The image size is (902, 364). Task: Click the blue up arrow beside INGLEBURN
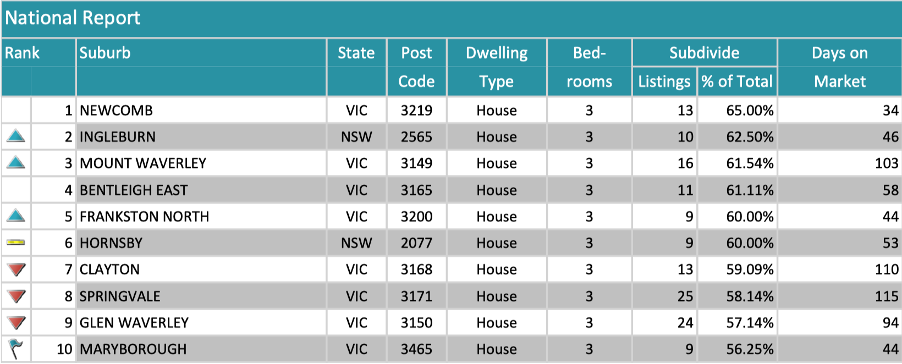point(16,137)
